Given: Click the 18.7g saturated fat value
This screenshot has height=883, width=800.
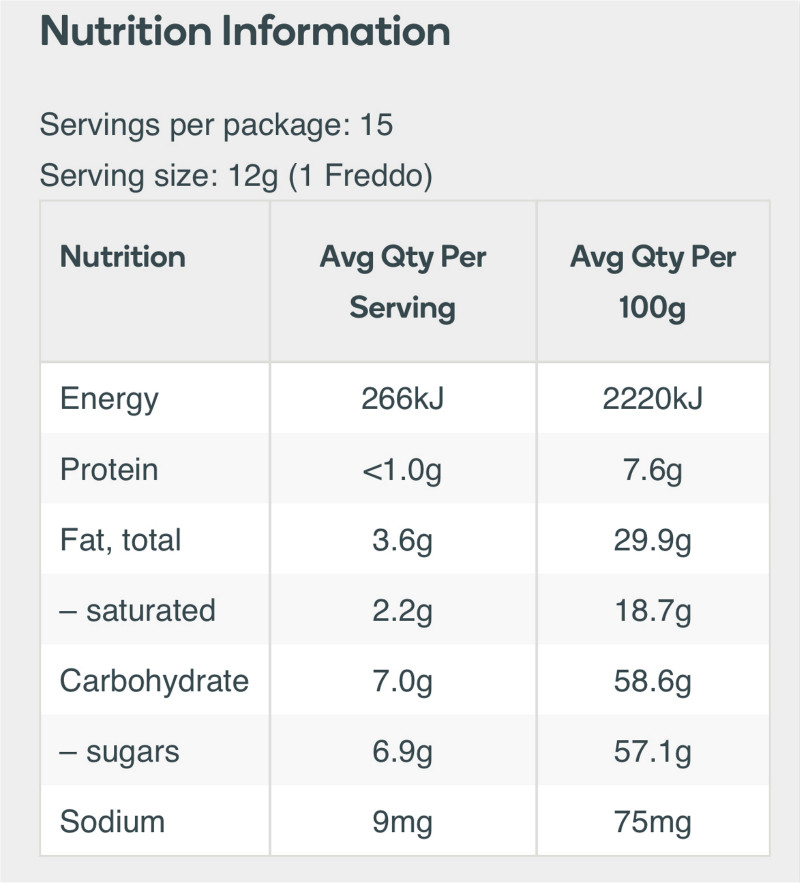Looking at the screenshot, I should pyautogui.click(x=652, y=611).
